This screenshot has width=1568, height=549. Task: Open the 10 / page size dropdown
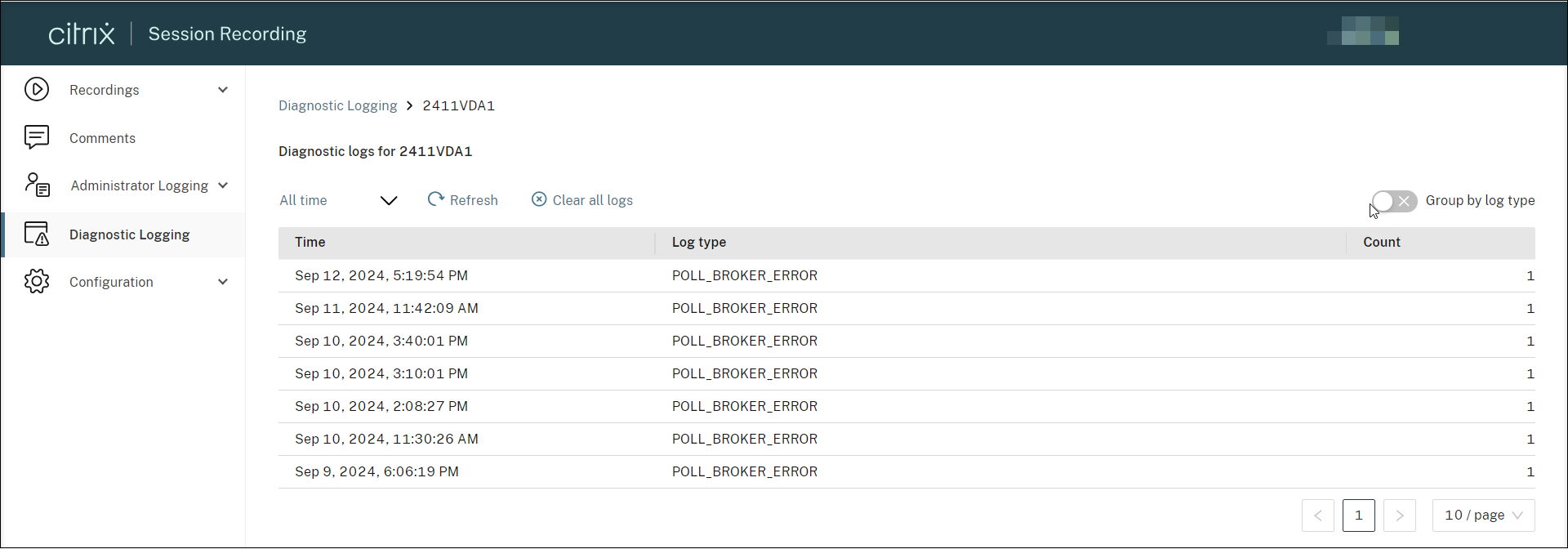[x=1483, y=516]
